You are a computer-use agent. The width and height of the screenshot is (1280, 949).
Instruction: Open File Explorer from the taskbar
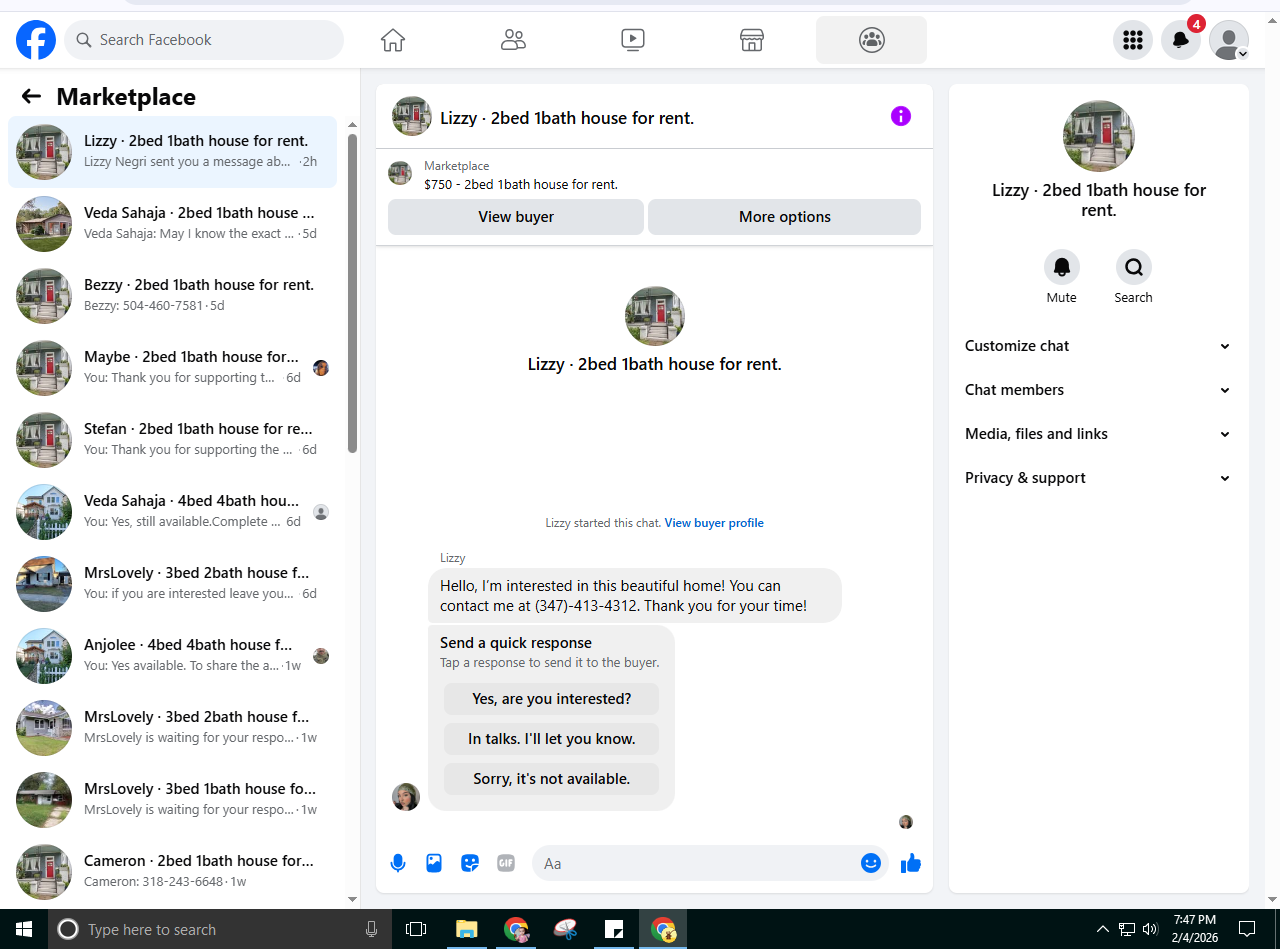point(467,929)
